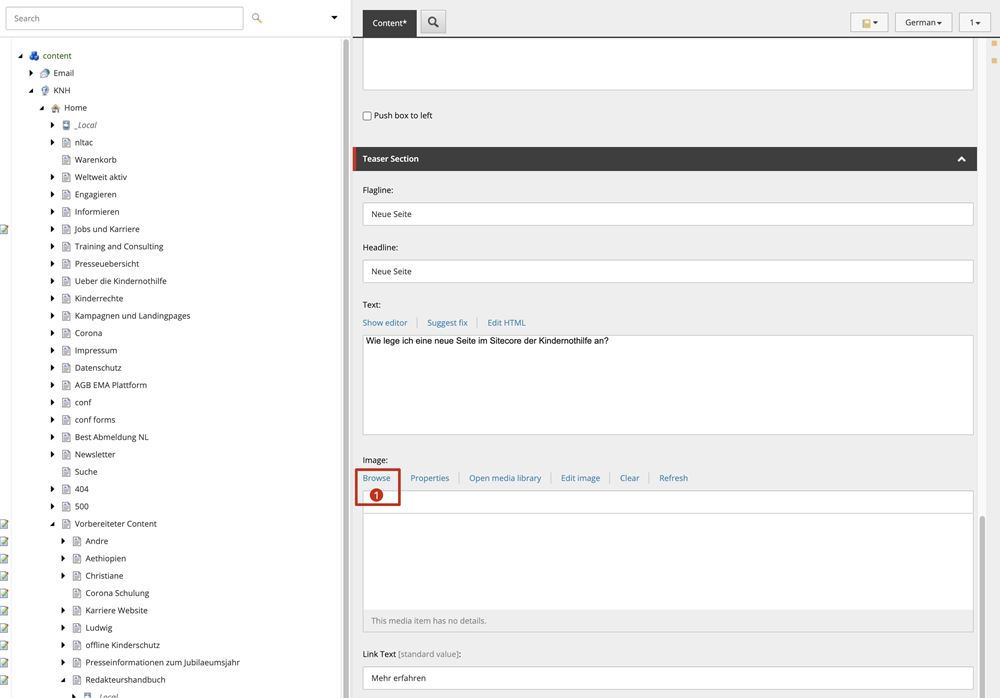The width and height of the screenshot is (1000, 698).
Task: Click the content root database icon
Action: 34,56
